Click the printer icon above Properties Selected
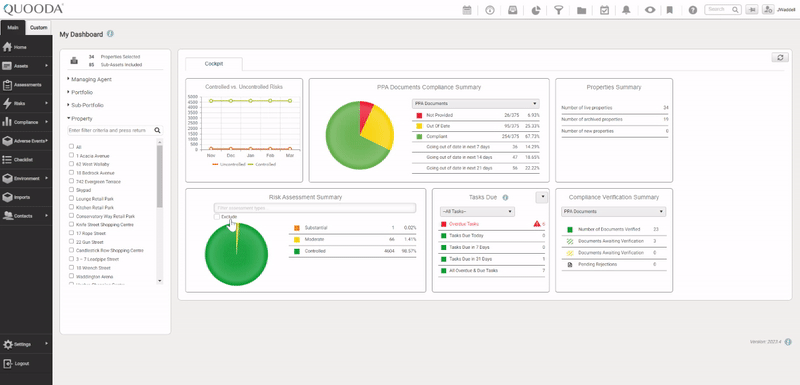The image size is (800, 385). [74, 61]
